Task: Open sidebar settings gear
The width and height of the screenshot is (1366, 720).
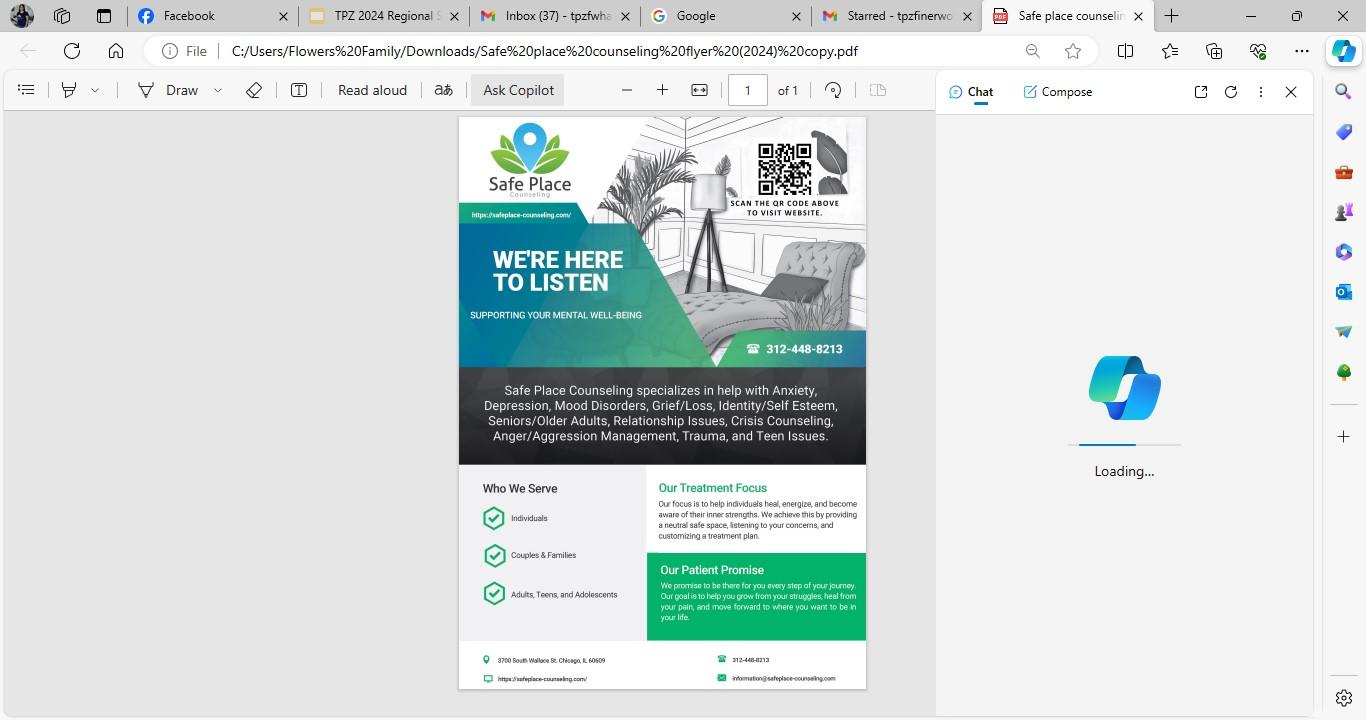Action: (1344, 698)
